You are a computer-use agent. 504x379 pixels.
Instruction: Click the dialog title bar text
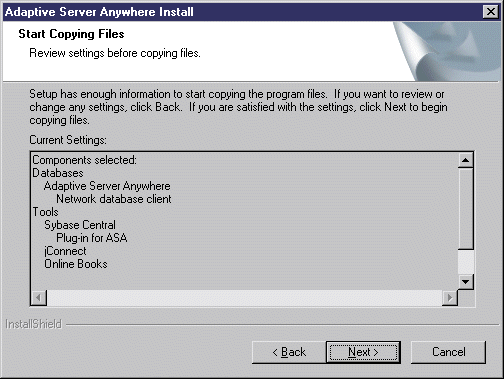click(99, 12)
